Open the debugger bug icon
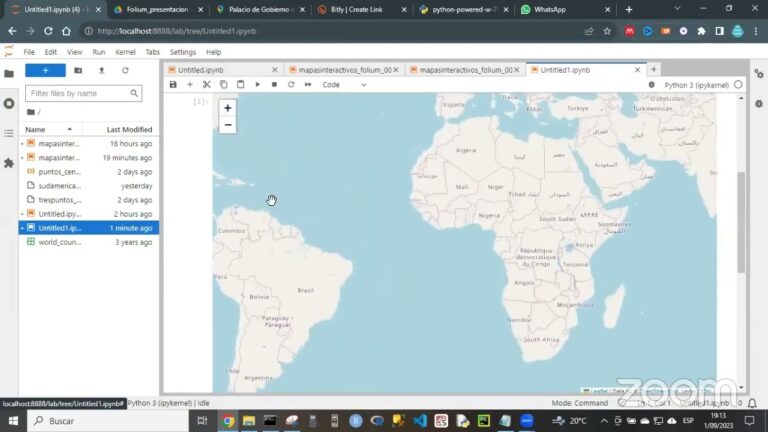The width and height of the screenshot is (768, 432). (x=651, y=85)
